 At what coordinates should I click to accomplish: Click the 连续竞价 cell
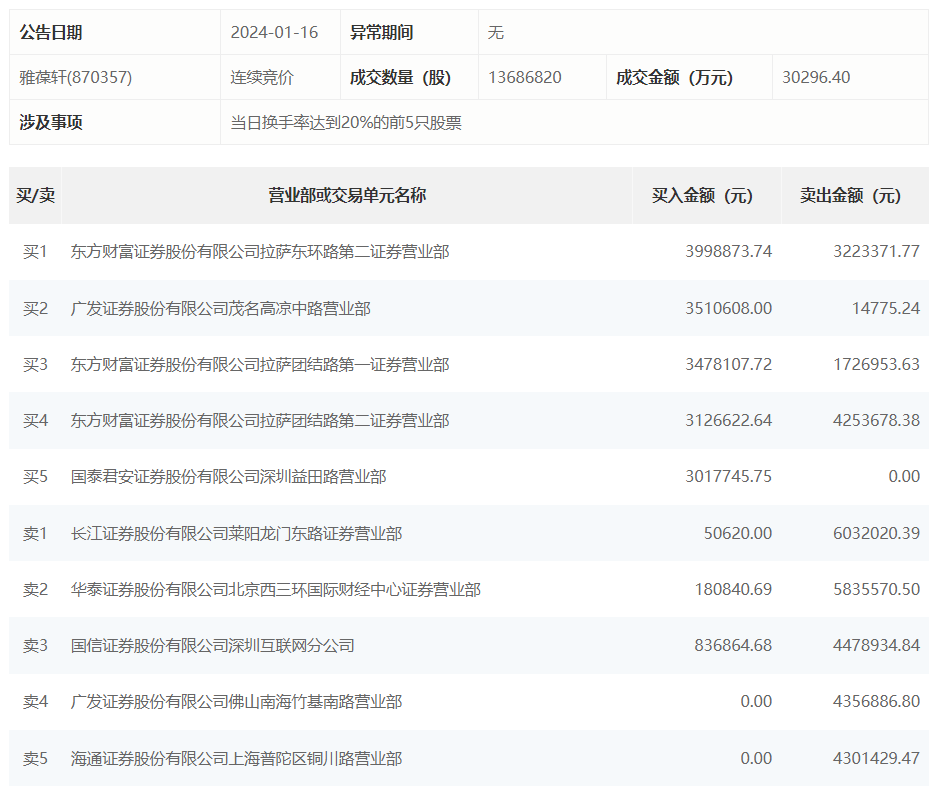point(262,77)
